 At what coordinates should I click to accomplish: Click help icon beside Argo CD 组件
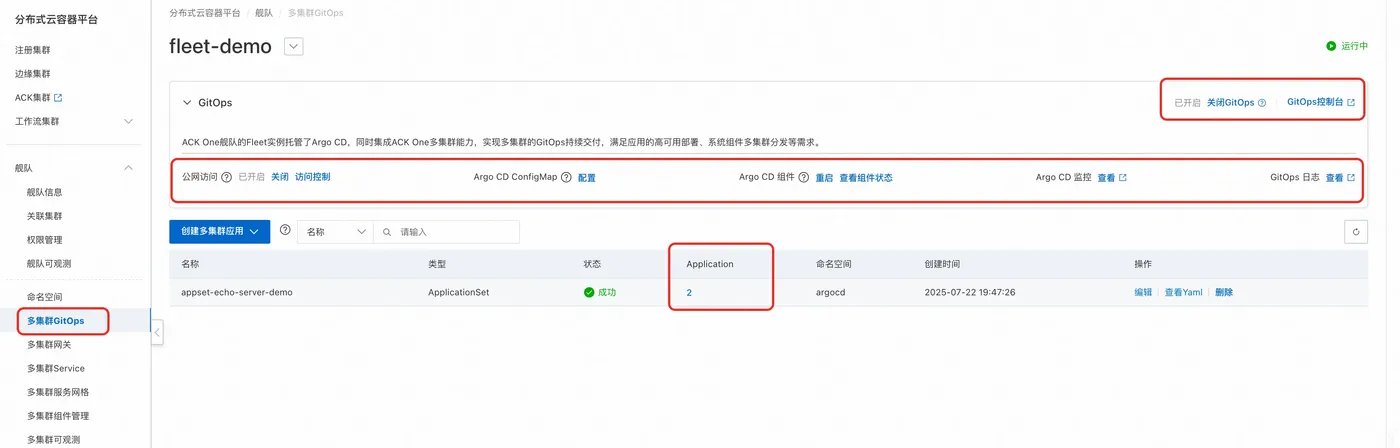pyautogui.click(x=804, y=177)
